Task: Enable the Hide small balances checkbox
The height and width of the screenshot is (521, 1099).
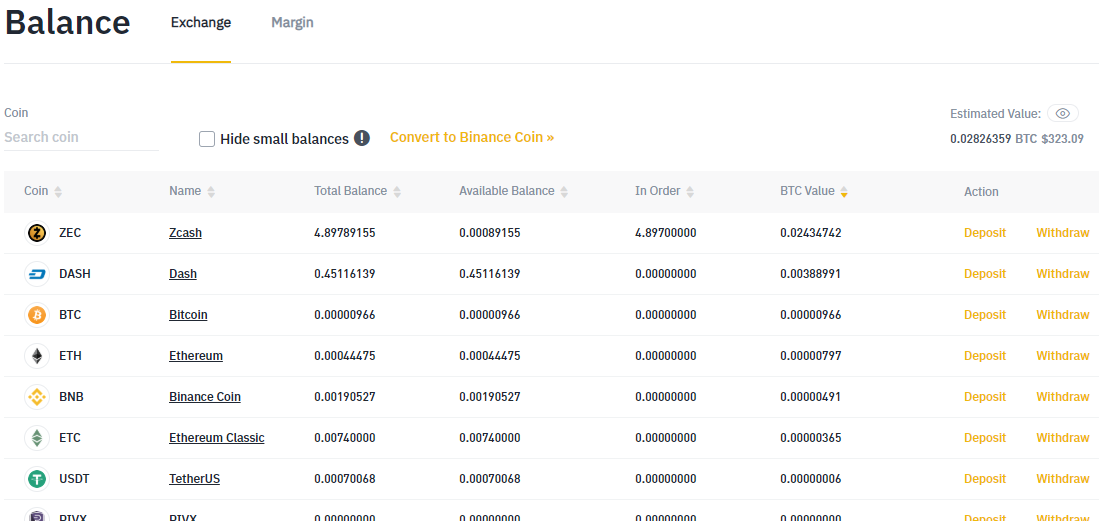Action: [207, 139]
